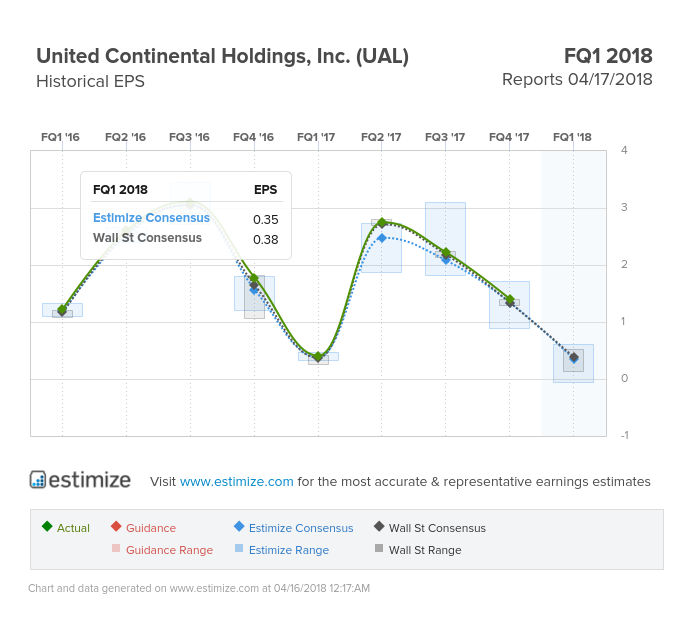Toggle the Wall St Range legend entry

point(418,550)
